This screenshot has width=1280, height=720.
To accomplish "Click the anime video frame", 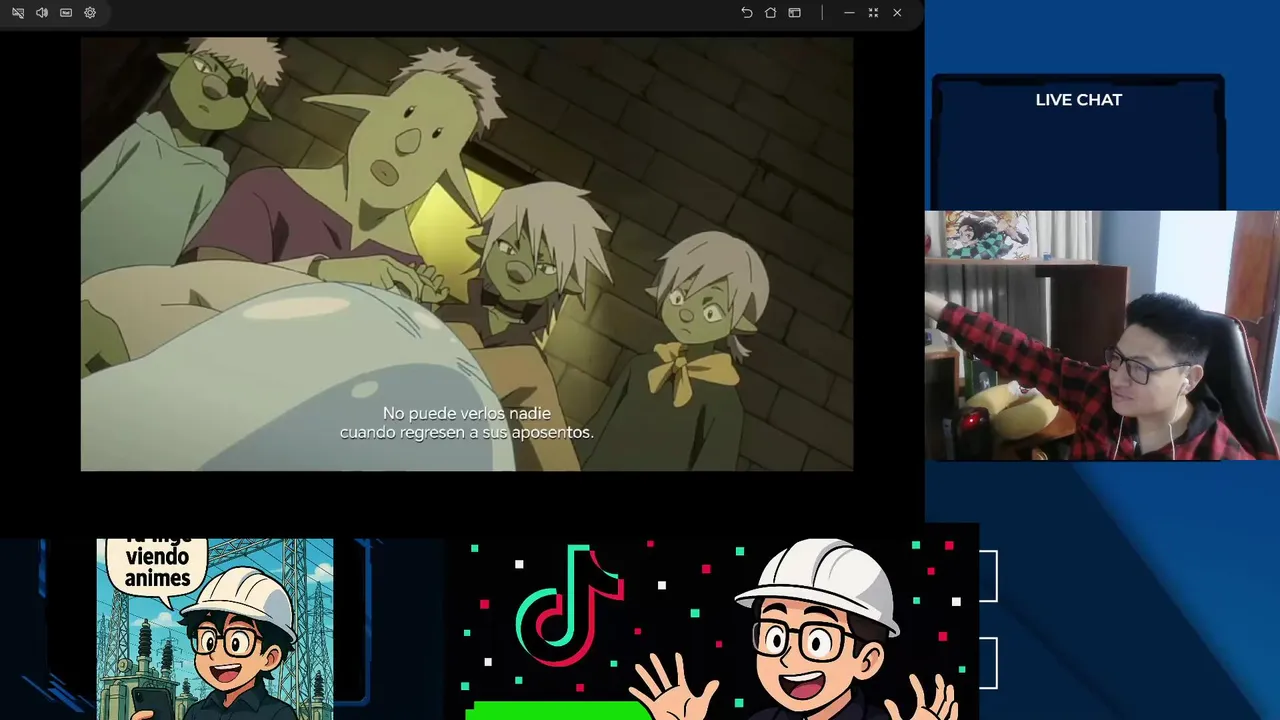I will (x=467, y=254).
